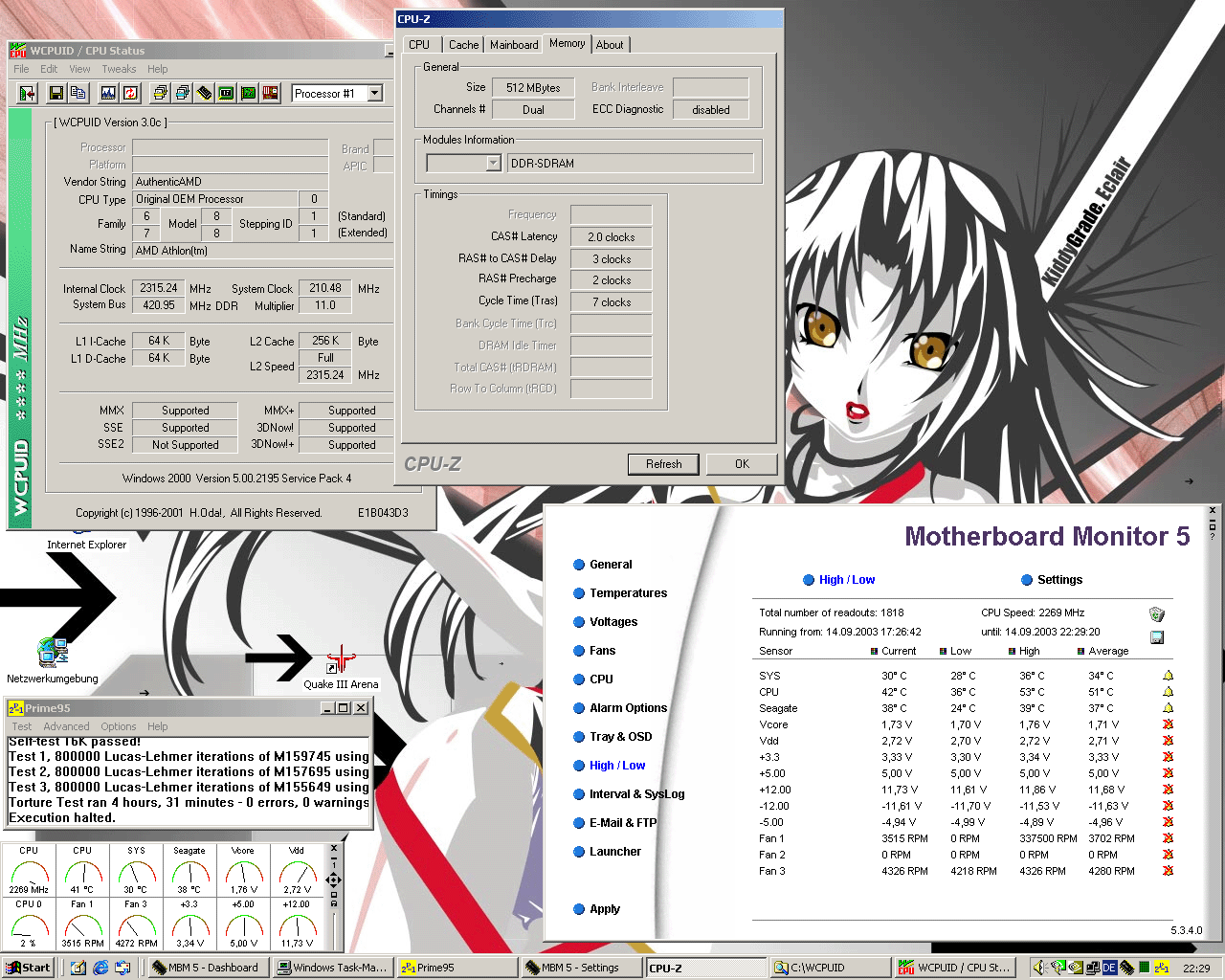
Task: Open the File menu in WCPUID
Action: click(21, 69)
